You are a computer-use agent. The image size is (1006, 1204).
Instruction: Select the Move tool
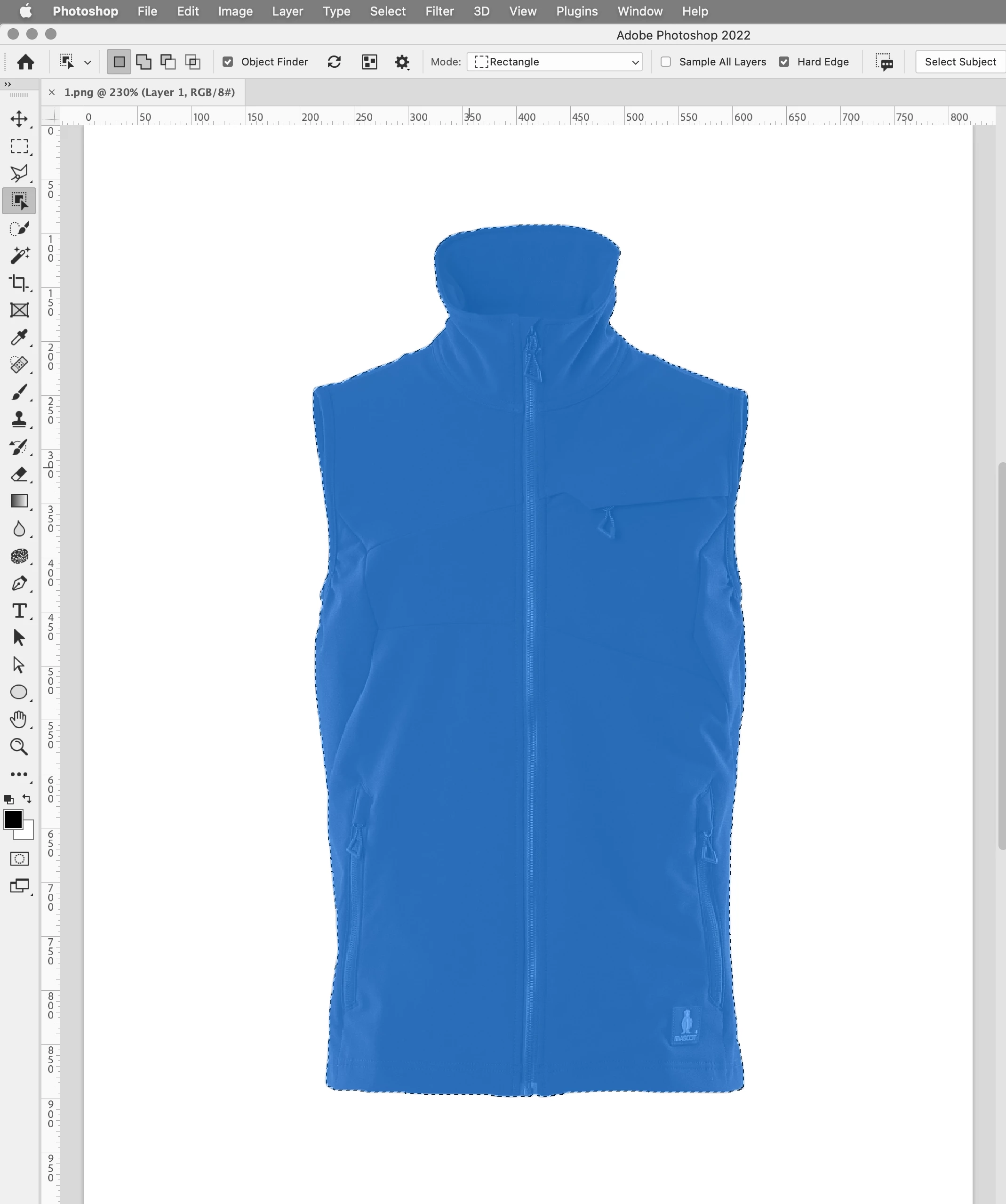(x=19, y=119)
